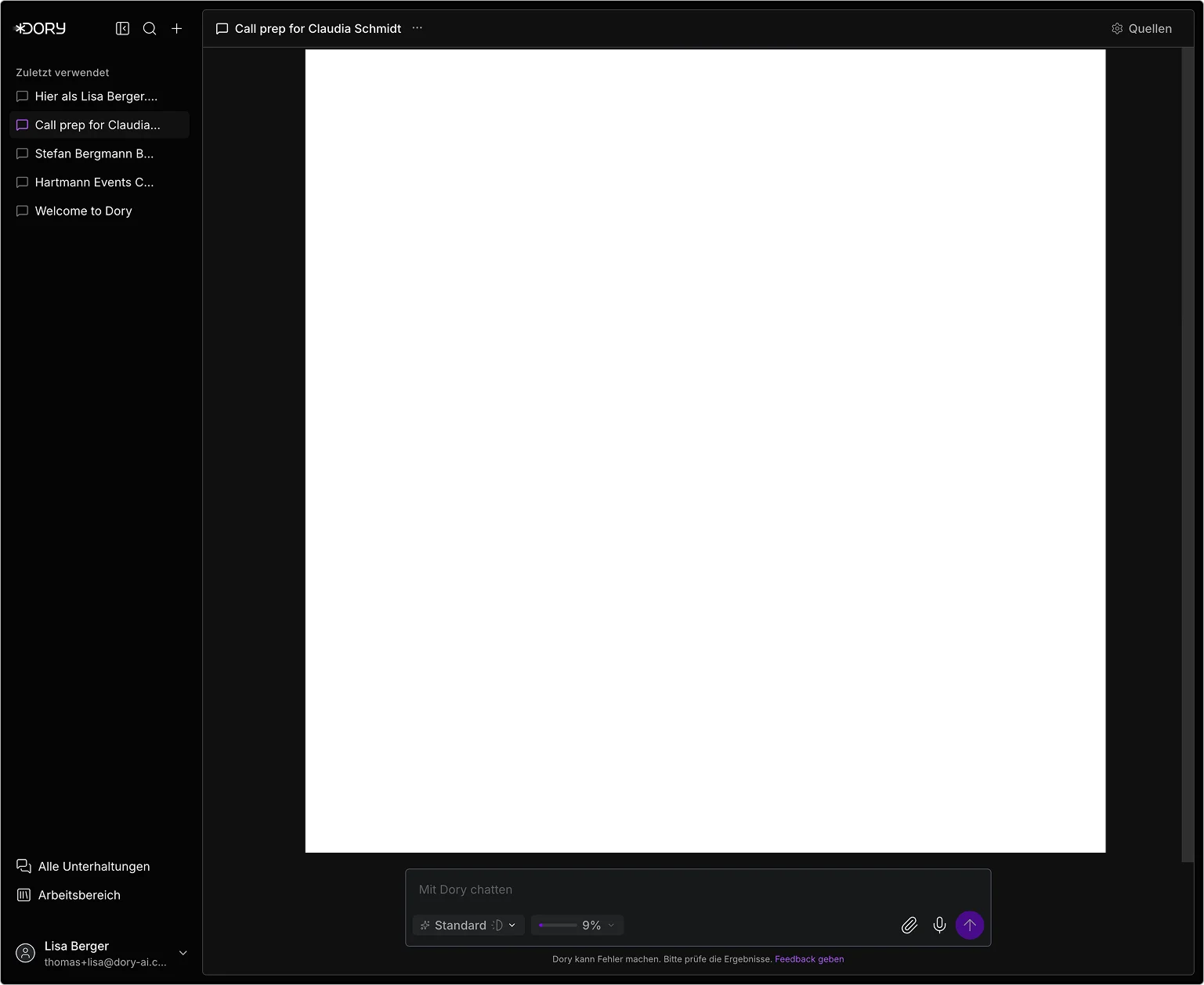This screenshot has height=985, width=1204.
Task: Collapse the sidebar panel icon
Action: point(122,29)
